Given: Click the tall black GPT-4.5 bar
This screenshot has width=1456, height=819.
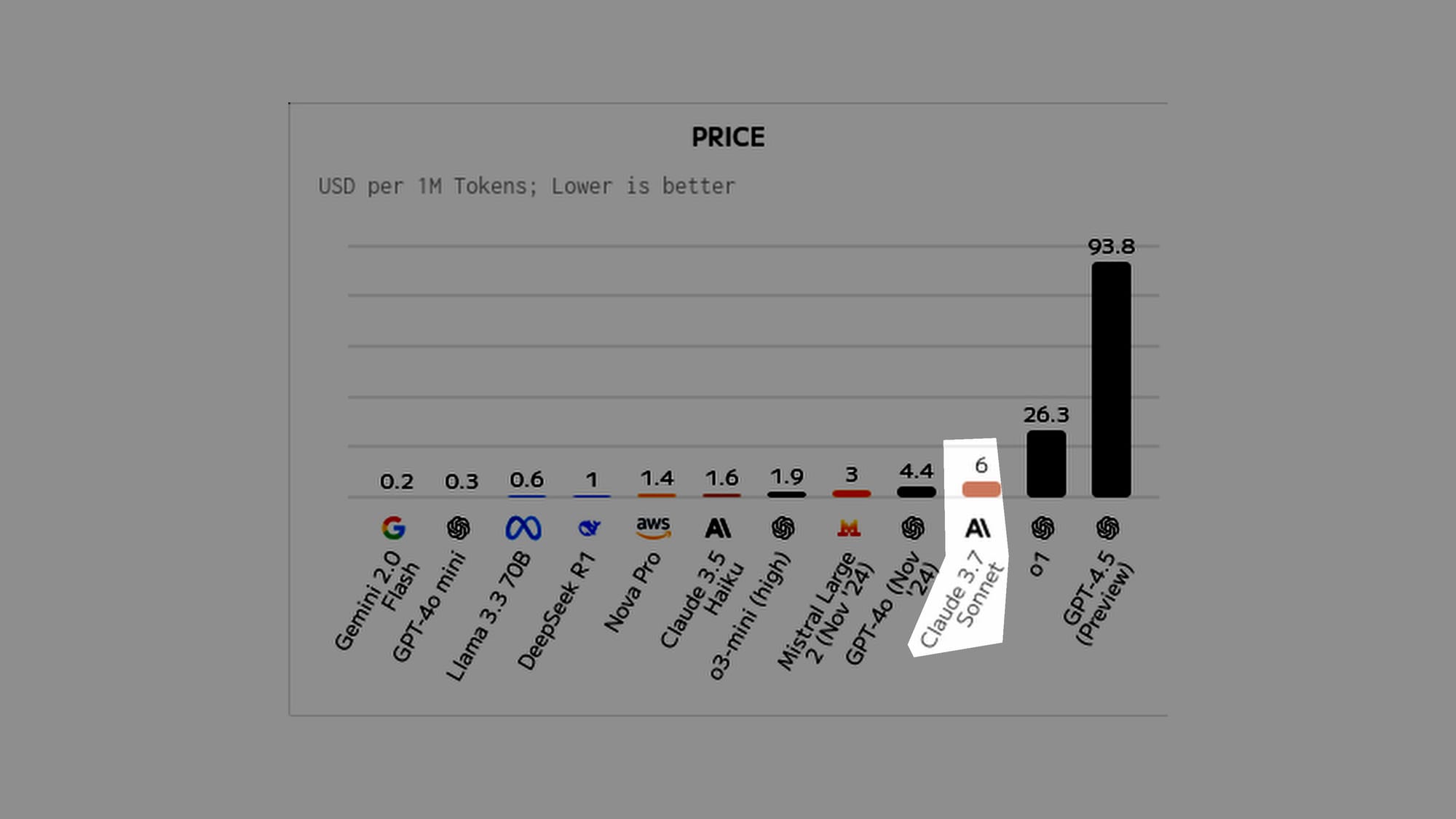Looking at the screenshot, I should pos(1111,379).
